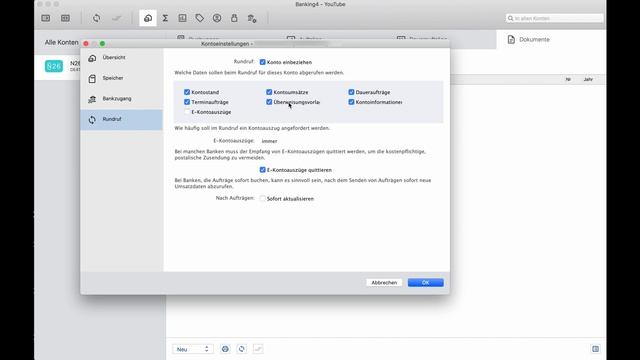Viewport: 640px width, 360px height.
Task: Uncheck the Terminaufträge checkbox
Action: point(187,102)
